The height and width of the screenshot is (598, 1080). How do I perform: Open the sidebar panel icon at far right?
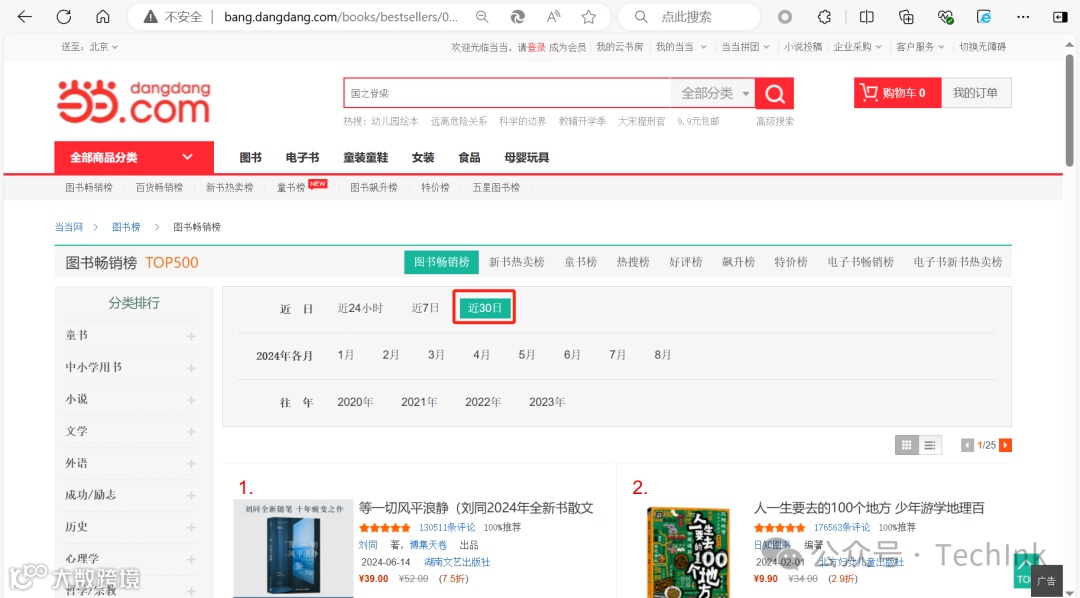point(1060,17)
